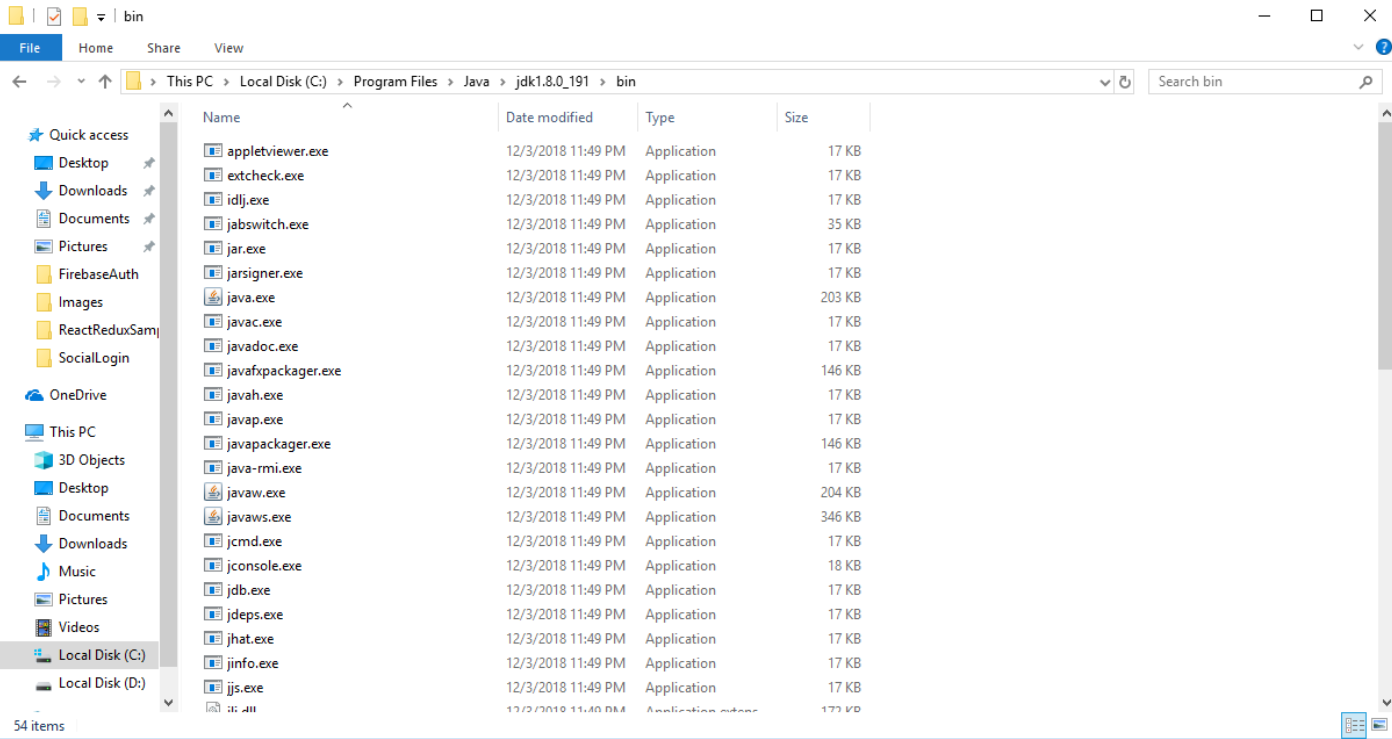Click the Forward navigation arrow
This screenshot has height=739, width=1392.
(54, 82)
